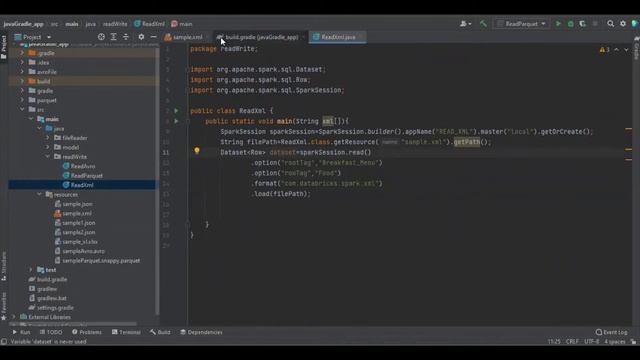Select build.gradle in project tree
This screenshot has width=640, height=360.
[x=52, y=280]
